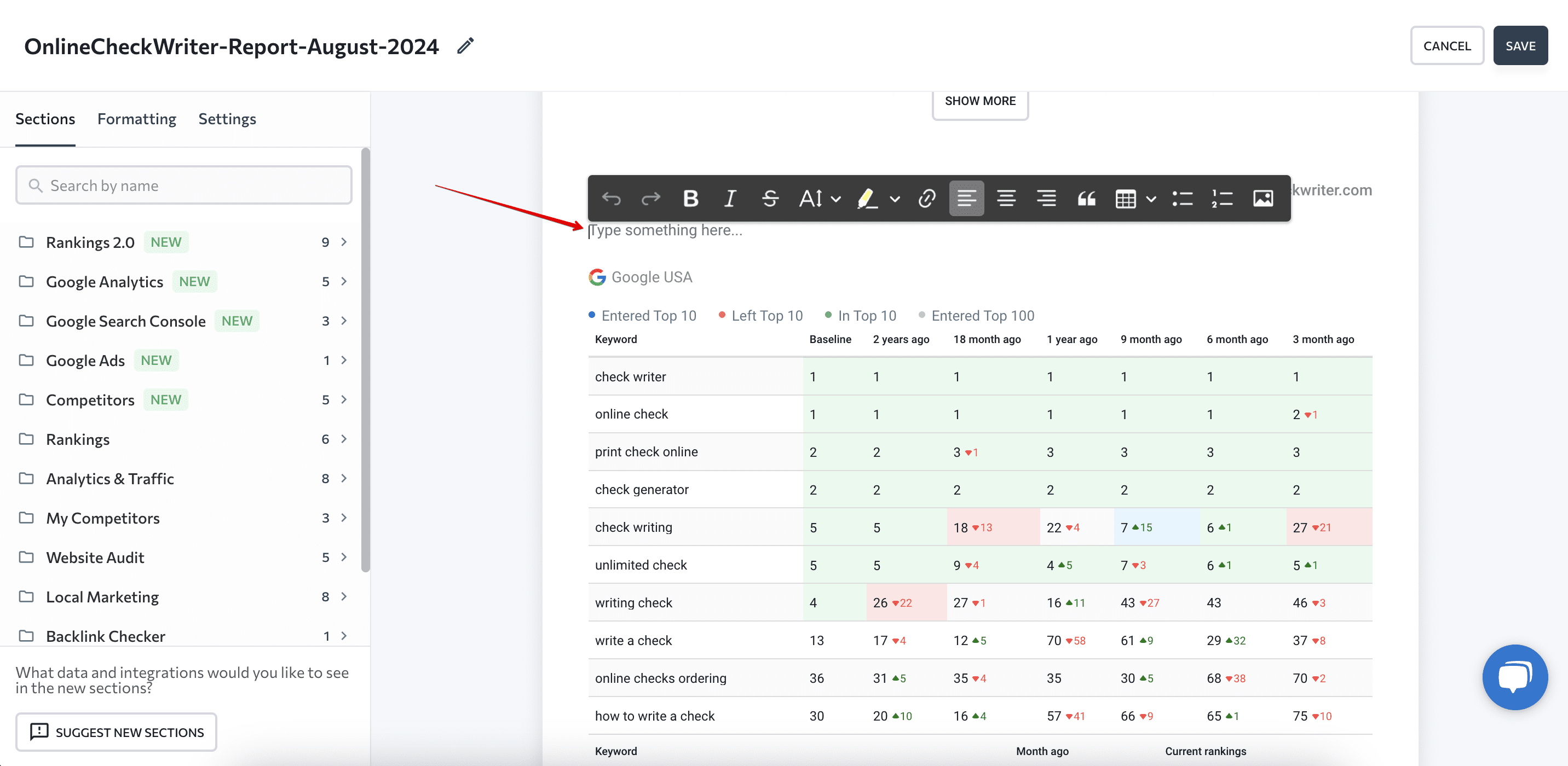Click the Website Audit folder icon
The width and height of the screenshot is (1568, 766).
point(26,558)
